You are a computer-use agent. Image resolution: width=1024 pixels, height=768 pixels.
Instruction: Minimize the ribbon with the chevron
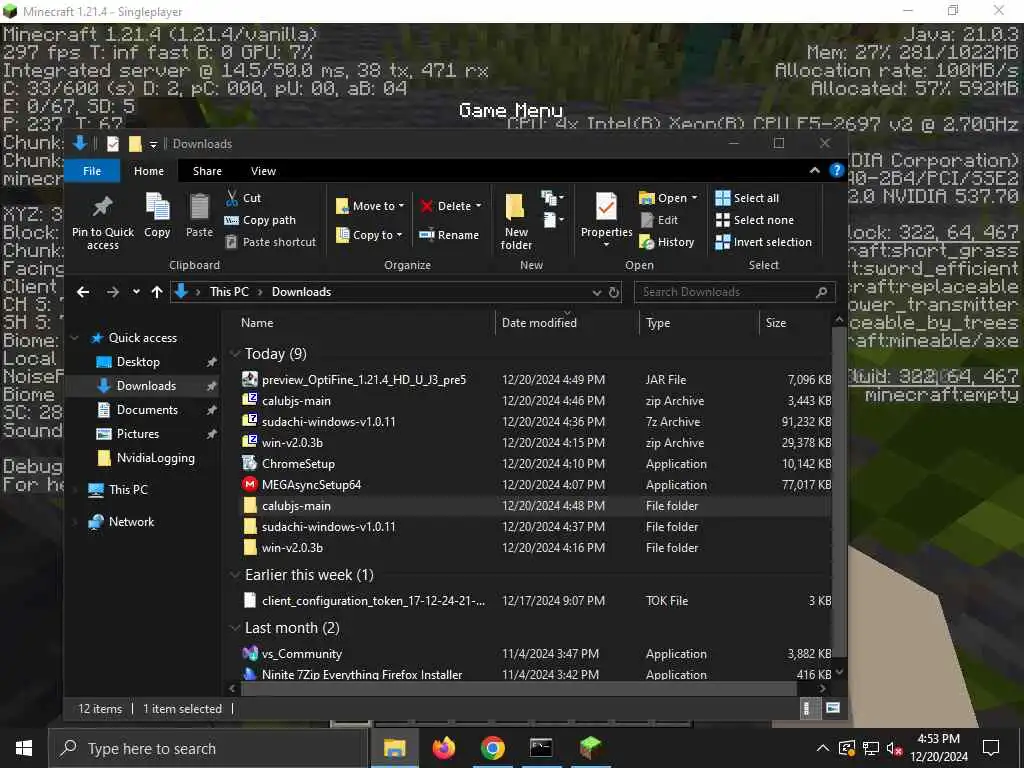coord(814,170)
